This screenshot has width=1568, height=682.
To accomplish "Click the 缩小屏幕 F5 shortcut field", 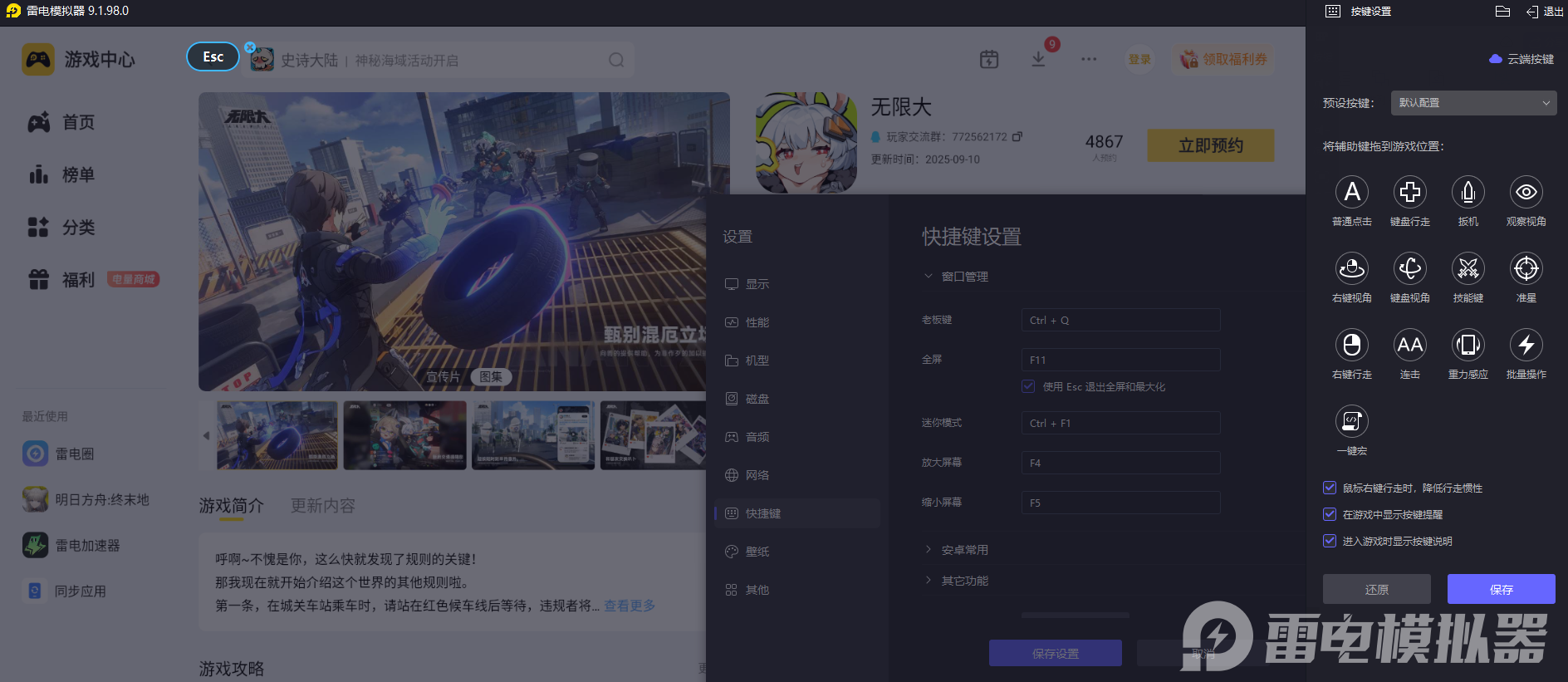I will 1121,503.
